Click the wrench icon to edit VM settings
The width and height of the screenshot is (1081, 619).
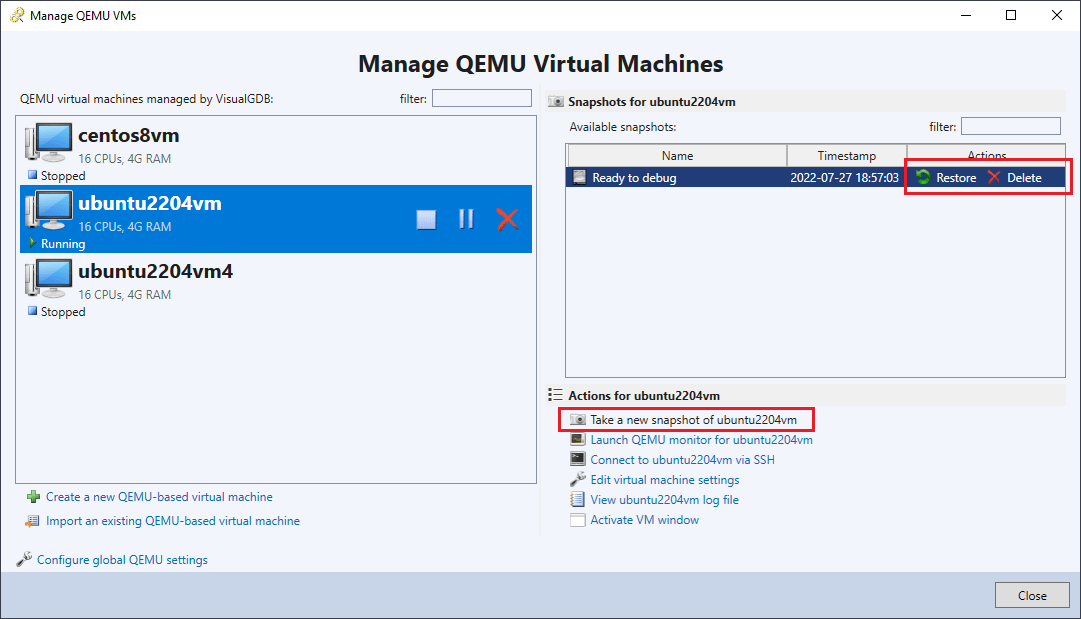[579, 479]
